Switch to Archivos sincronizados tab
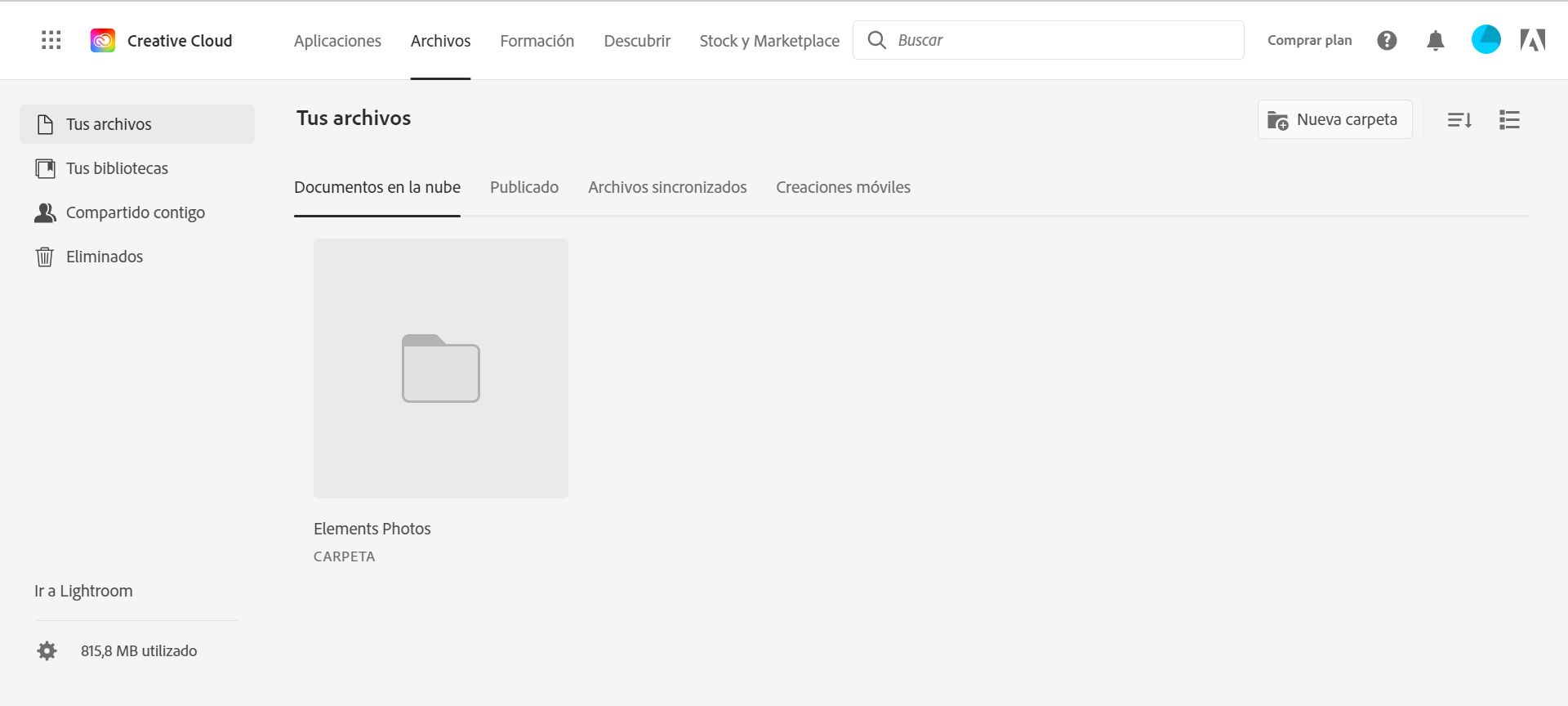Image resolution: width=1568 pixels, height=706 pixels. point(667,187)
